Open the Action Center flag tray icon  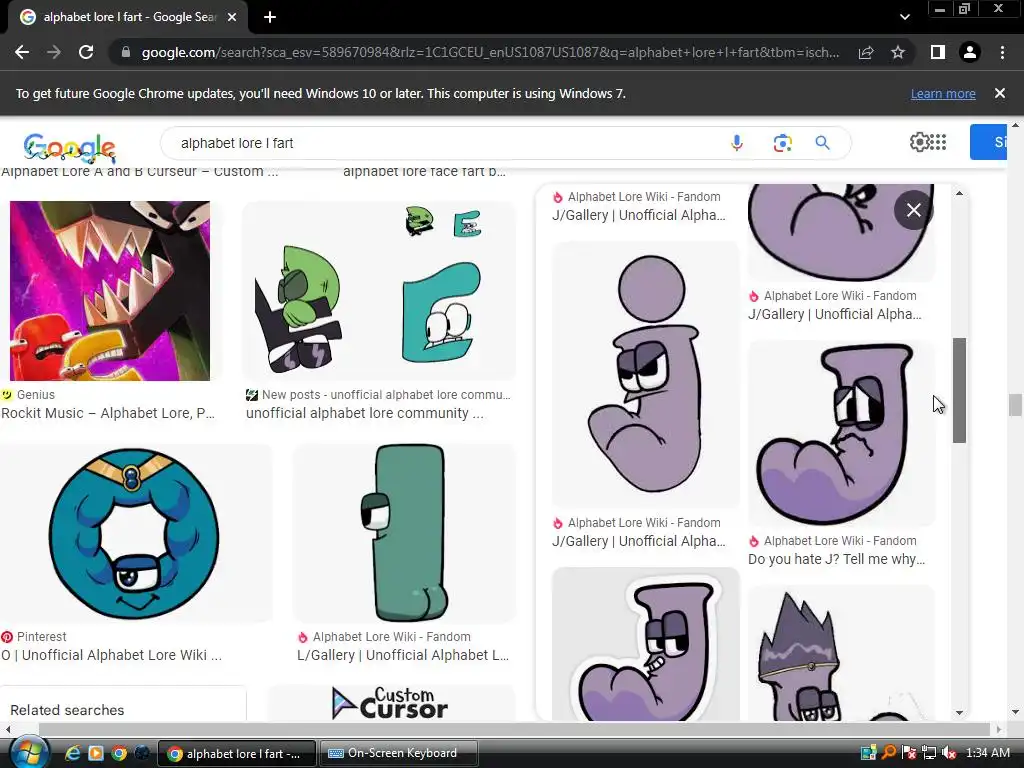click(x=908, y=753)
